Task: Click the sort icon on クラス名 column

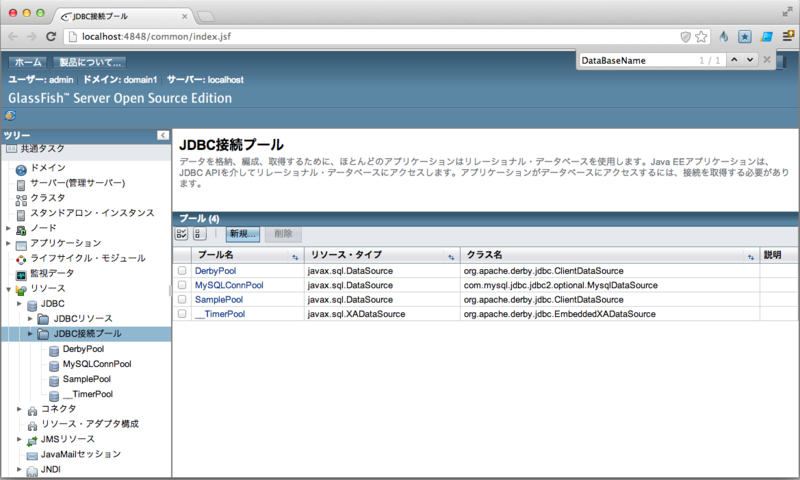Action: (750, 256)
